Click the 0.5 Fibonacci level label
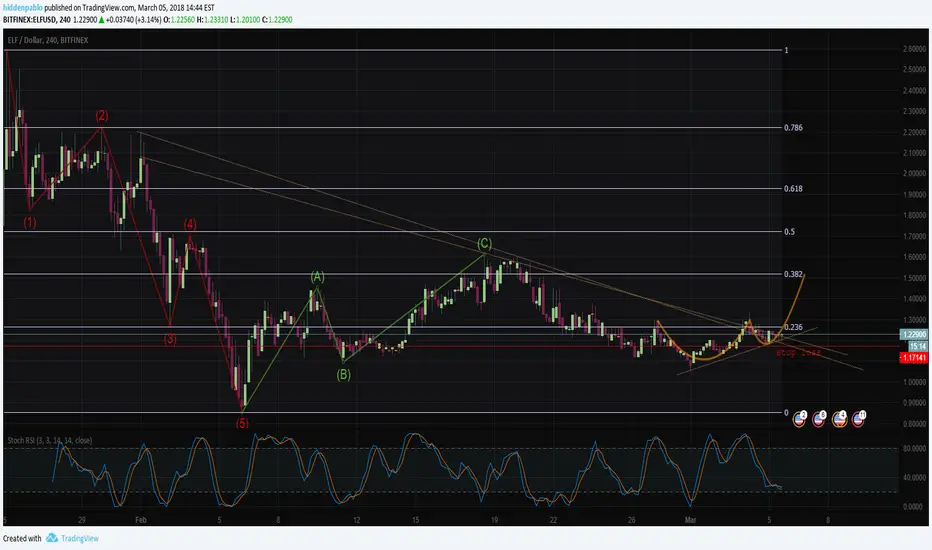Image resolution: width=932 pixels, height=550 pixels. (x=789, y=232)
